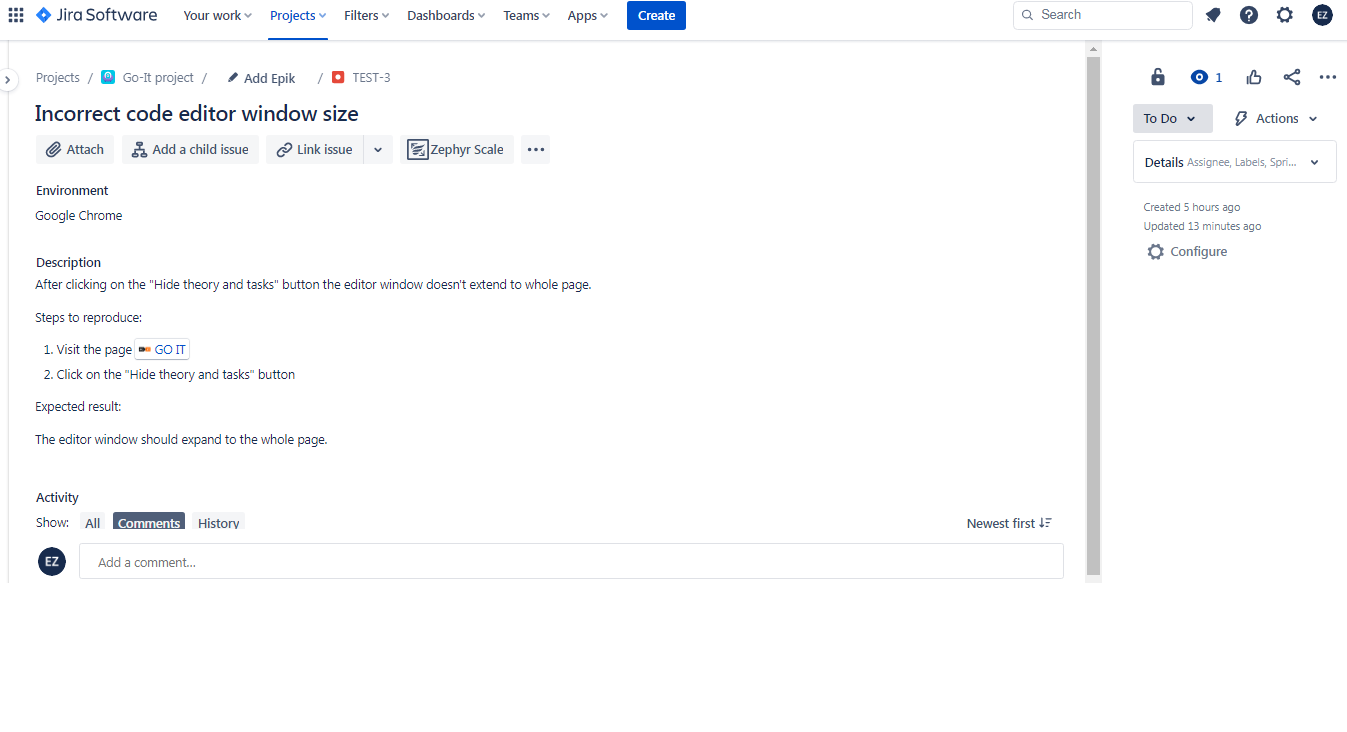Toggle access restrictions via the lock icon

1157,77
